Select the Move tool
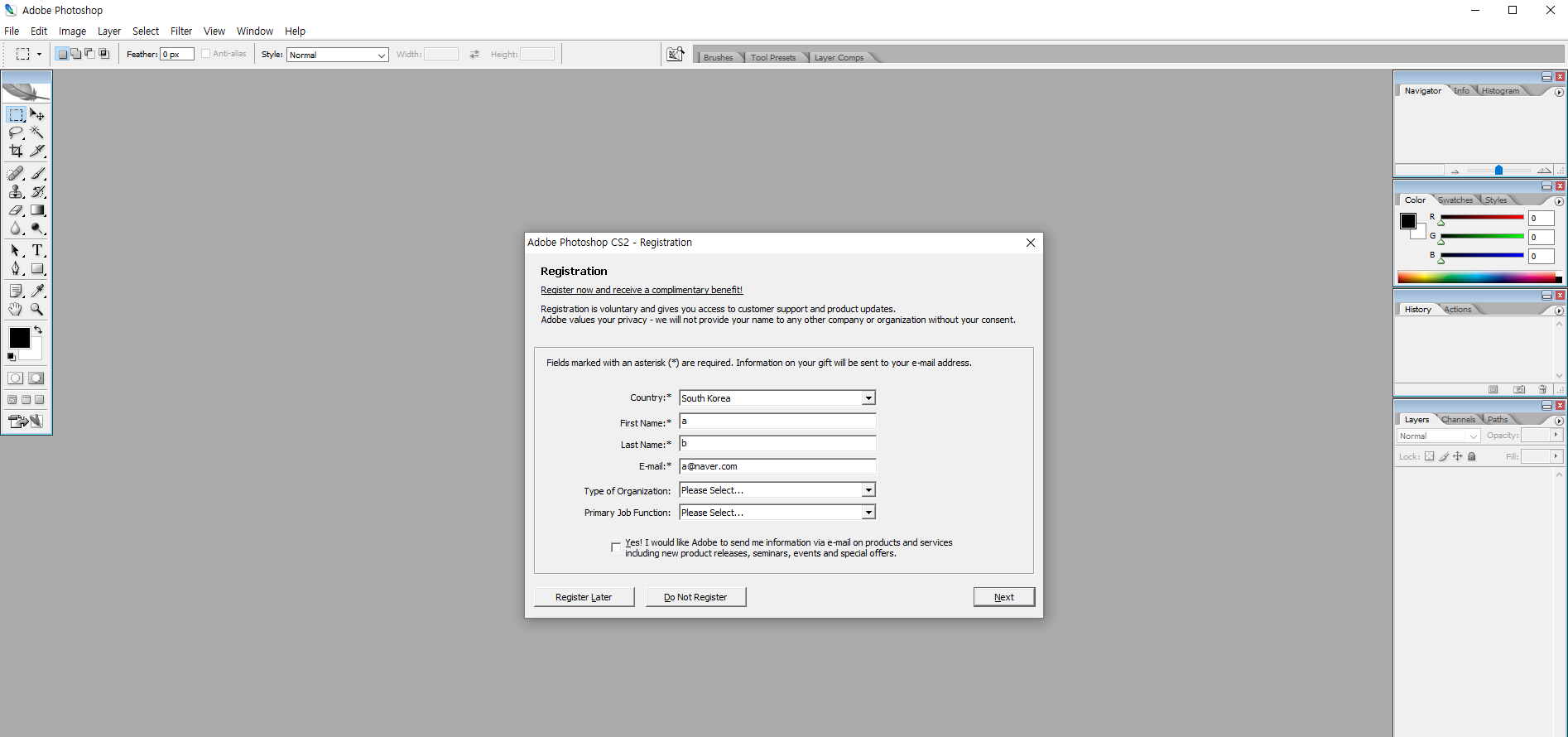 pyautogui.click(x=37, y=115)
